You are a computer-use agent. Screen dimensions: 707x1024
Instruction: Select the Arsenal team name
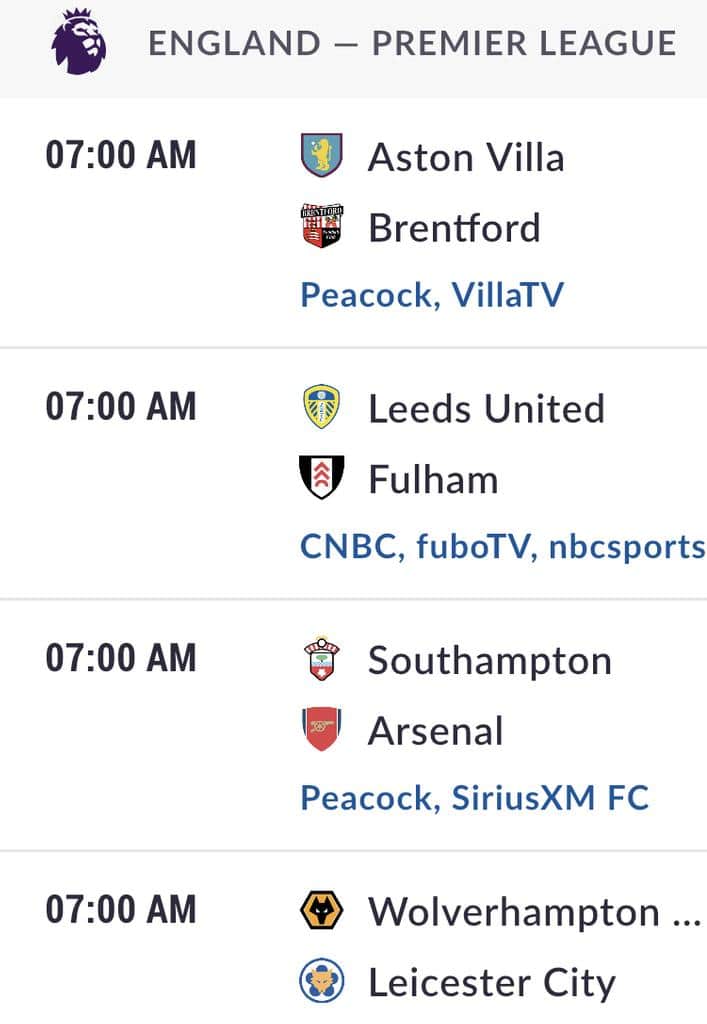coord(435,731)
